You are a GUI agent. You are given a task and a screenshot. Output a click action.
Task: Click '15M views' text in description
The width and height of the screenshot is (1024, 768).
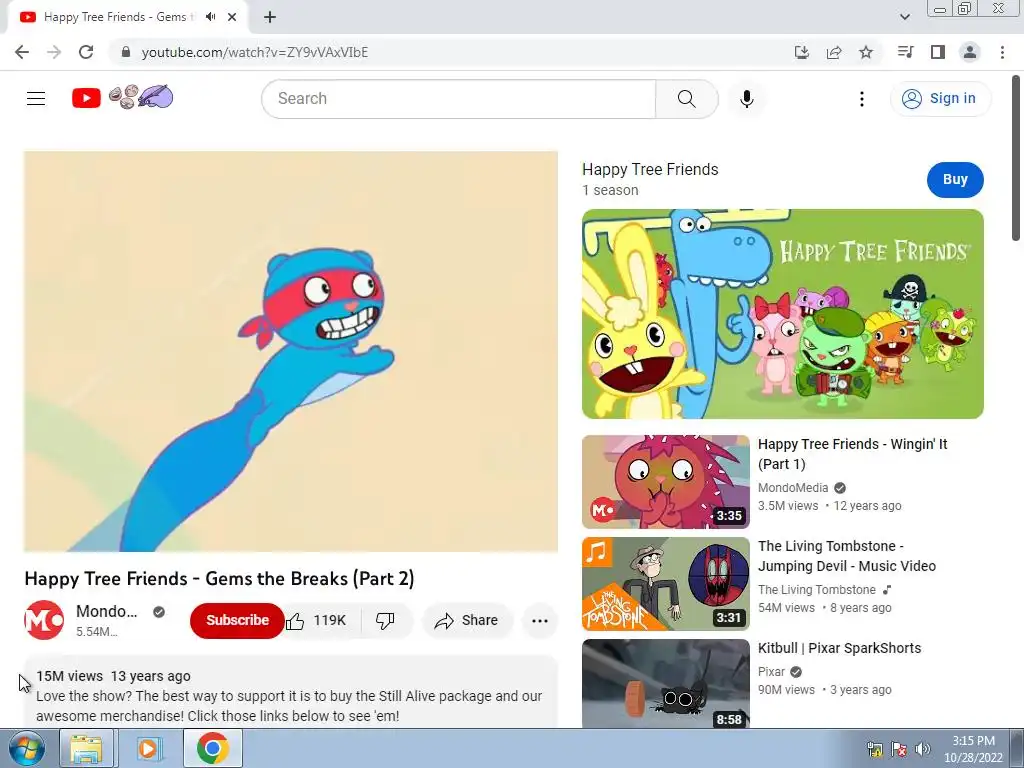tap(69, 676)
